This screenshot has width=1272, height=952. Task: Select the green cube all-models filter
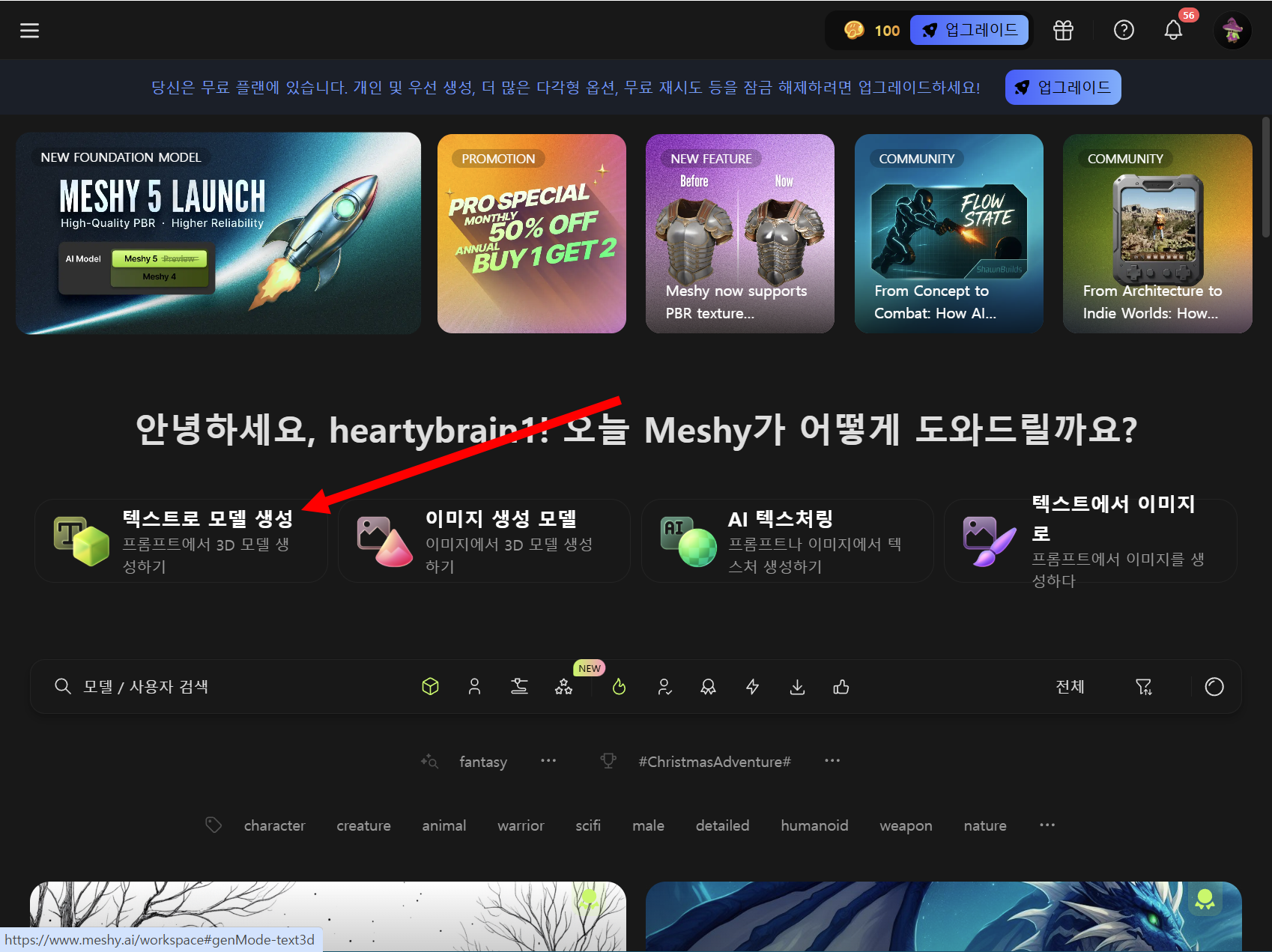click(430, 686)
